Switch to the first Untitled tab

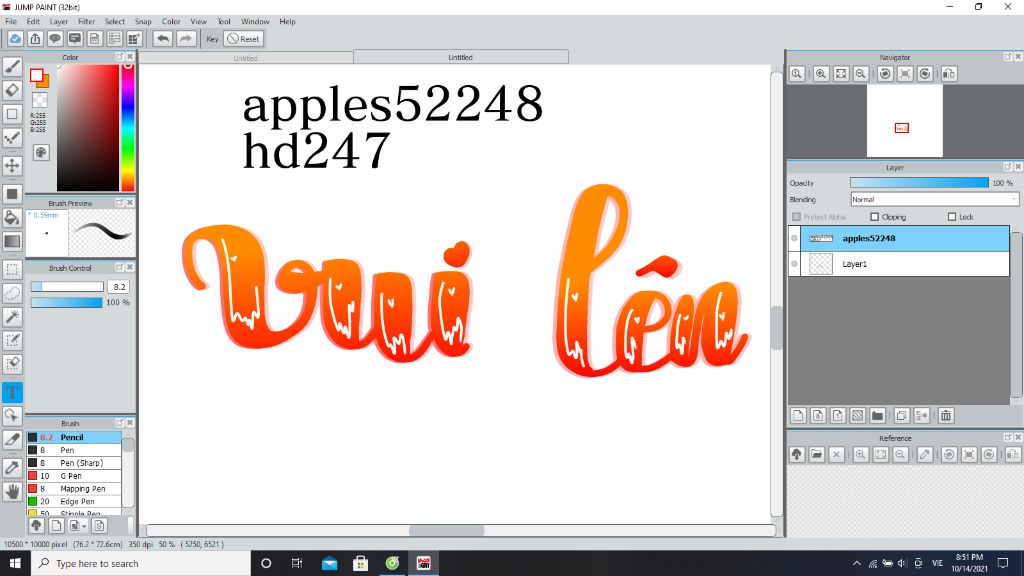246,58
